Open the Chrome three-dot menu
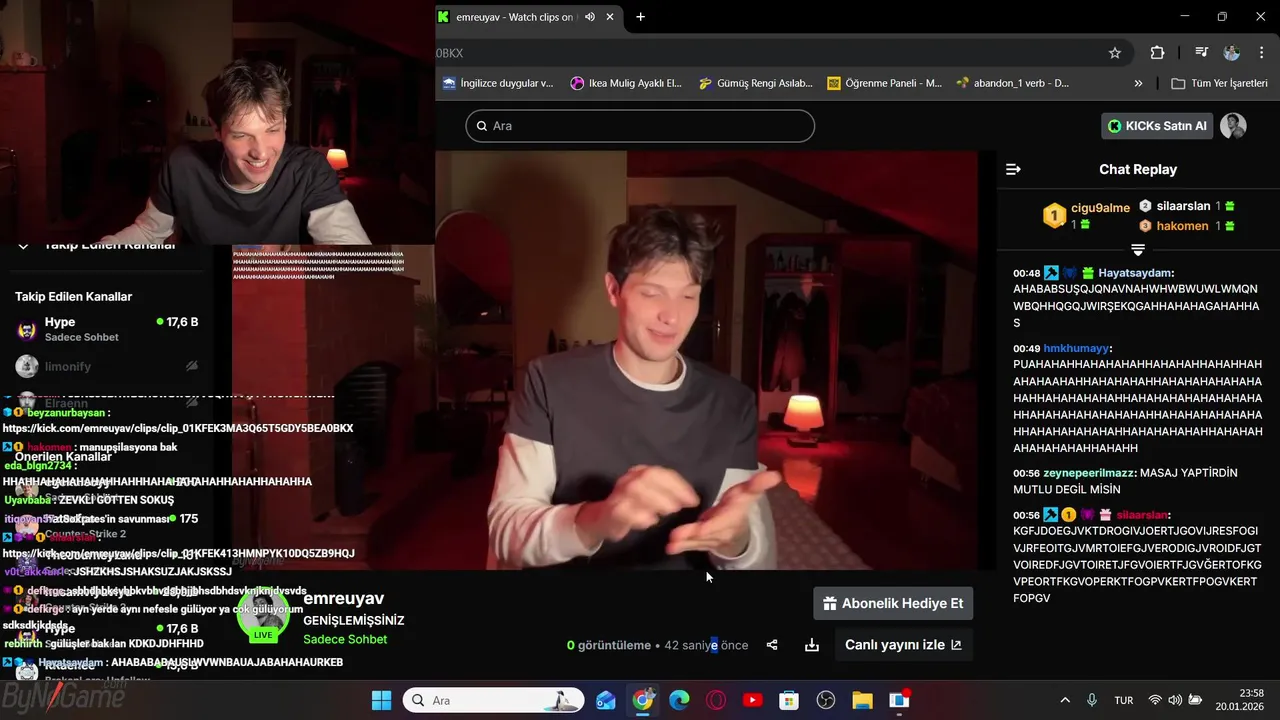Viewport: 1280px width, 720px height. [1260, 53]
